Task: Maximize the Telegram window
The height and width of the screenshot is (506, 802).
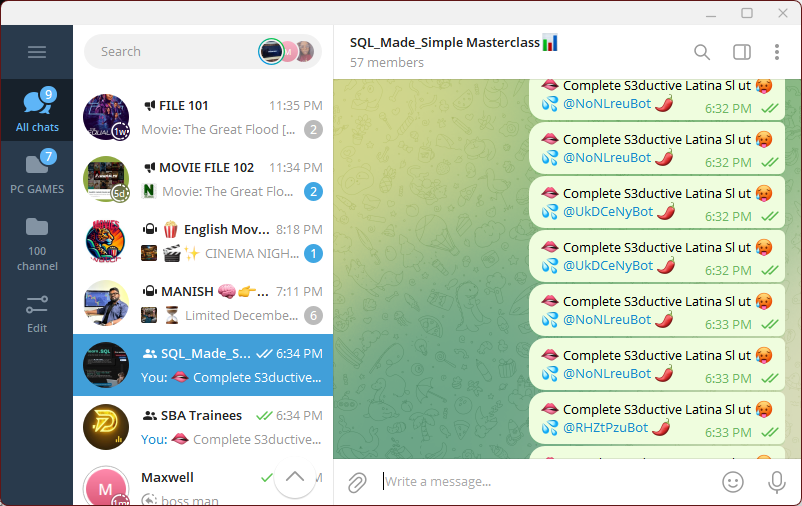Action: 747,13
